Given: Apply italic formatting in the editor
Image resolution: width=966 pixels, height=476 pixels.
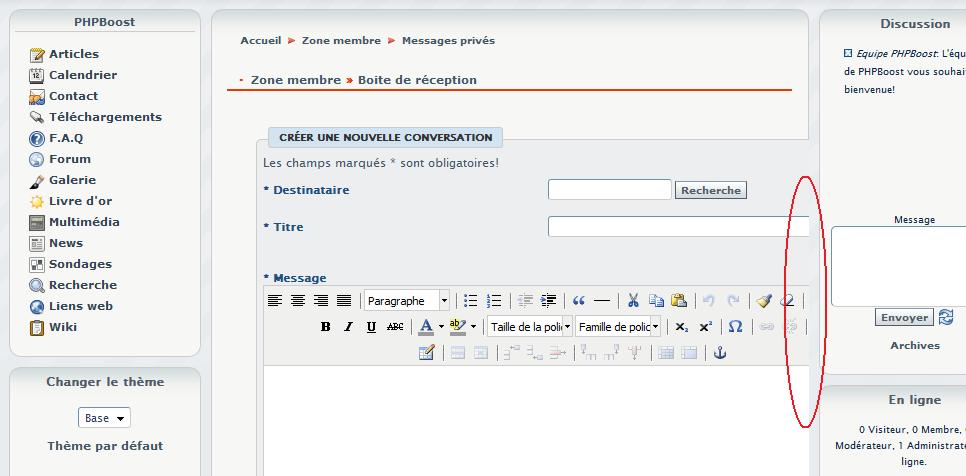Looking at the screenshot, I should [x=348, y=327].
